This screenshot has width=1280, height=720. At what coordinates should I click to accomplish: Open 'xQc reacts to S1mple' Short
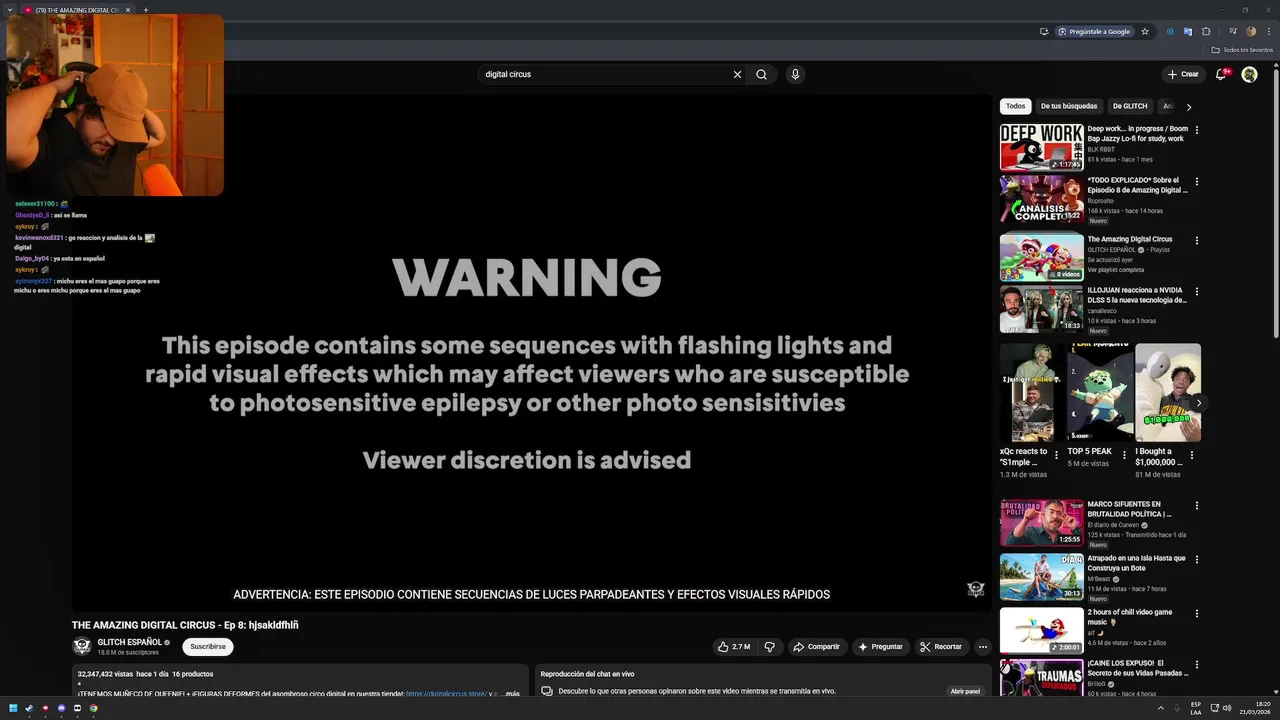(1032, 393)
